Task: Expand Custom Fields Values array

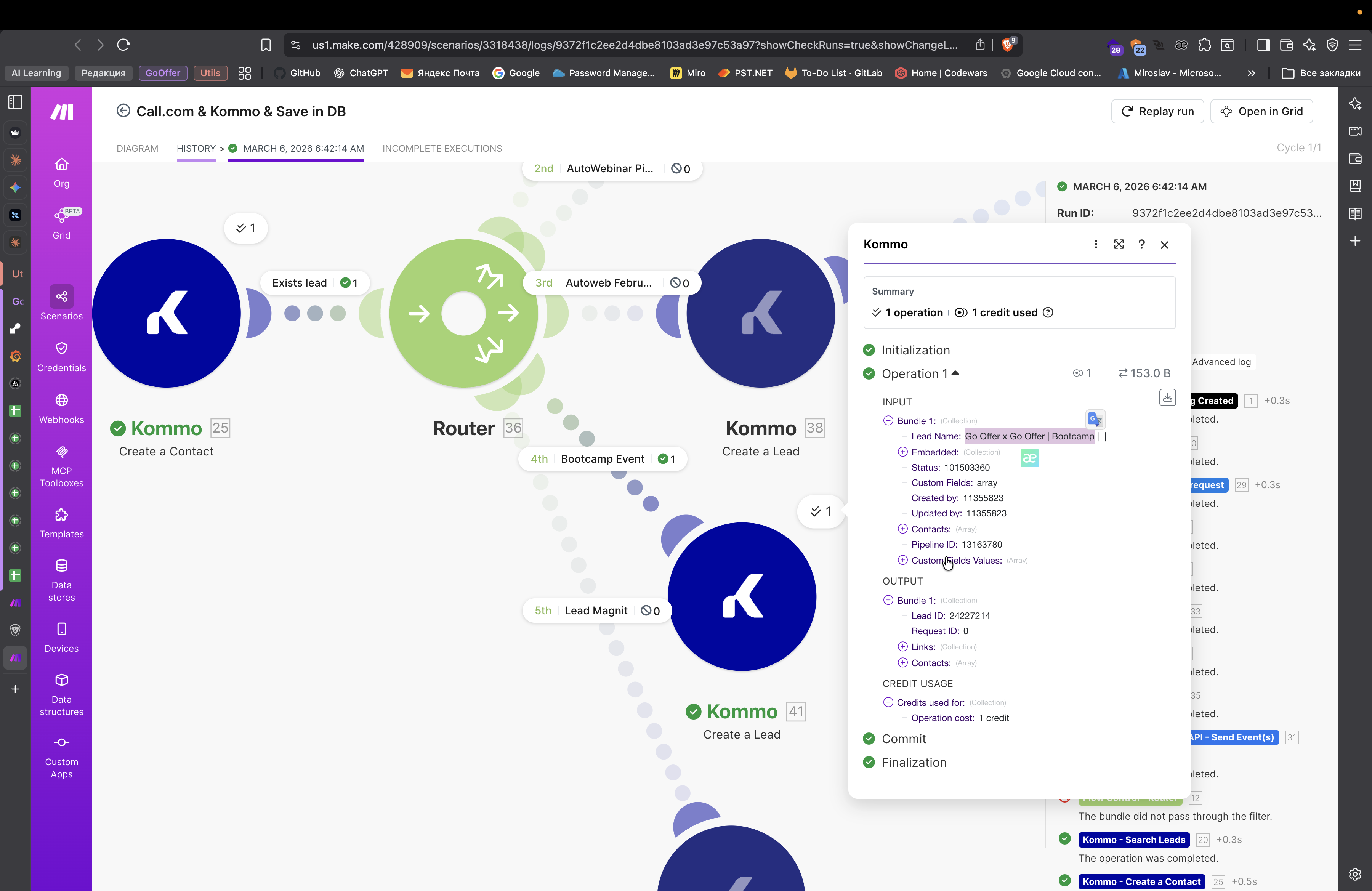Action: click(902, 560)
